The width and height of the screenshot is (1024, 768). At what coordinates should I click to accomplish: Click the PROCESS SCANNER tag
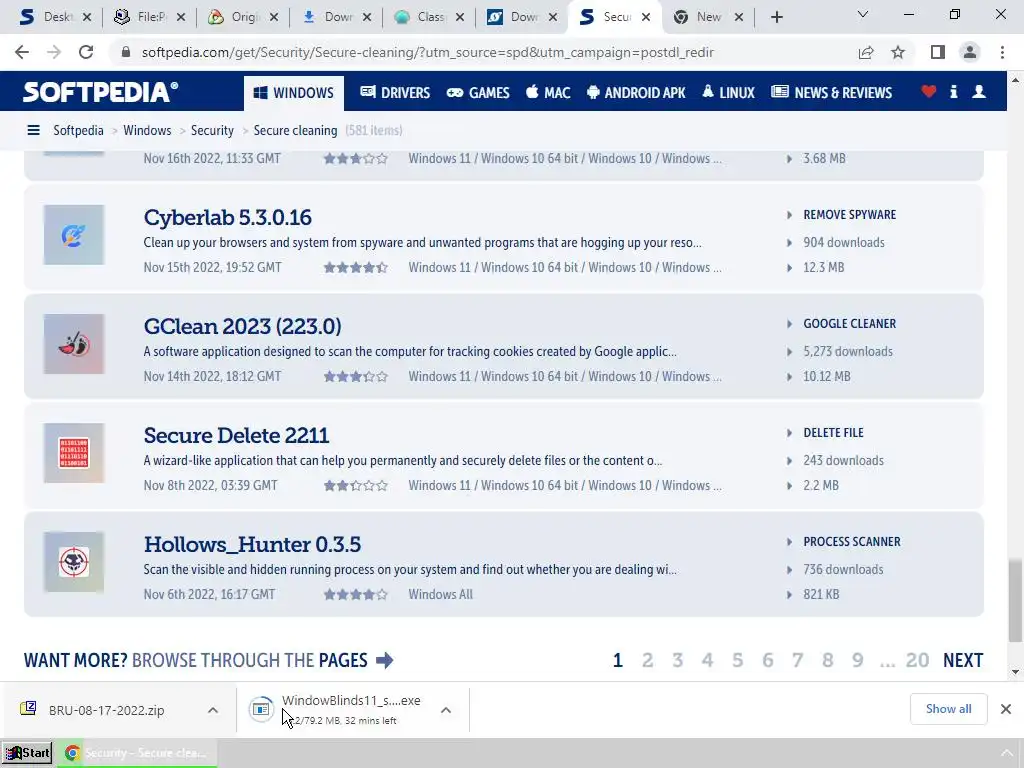pyautogui.click(x=852, y=542)
